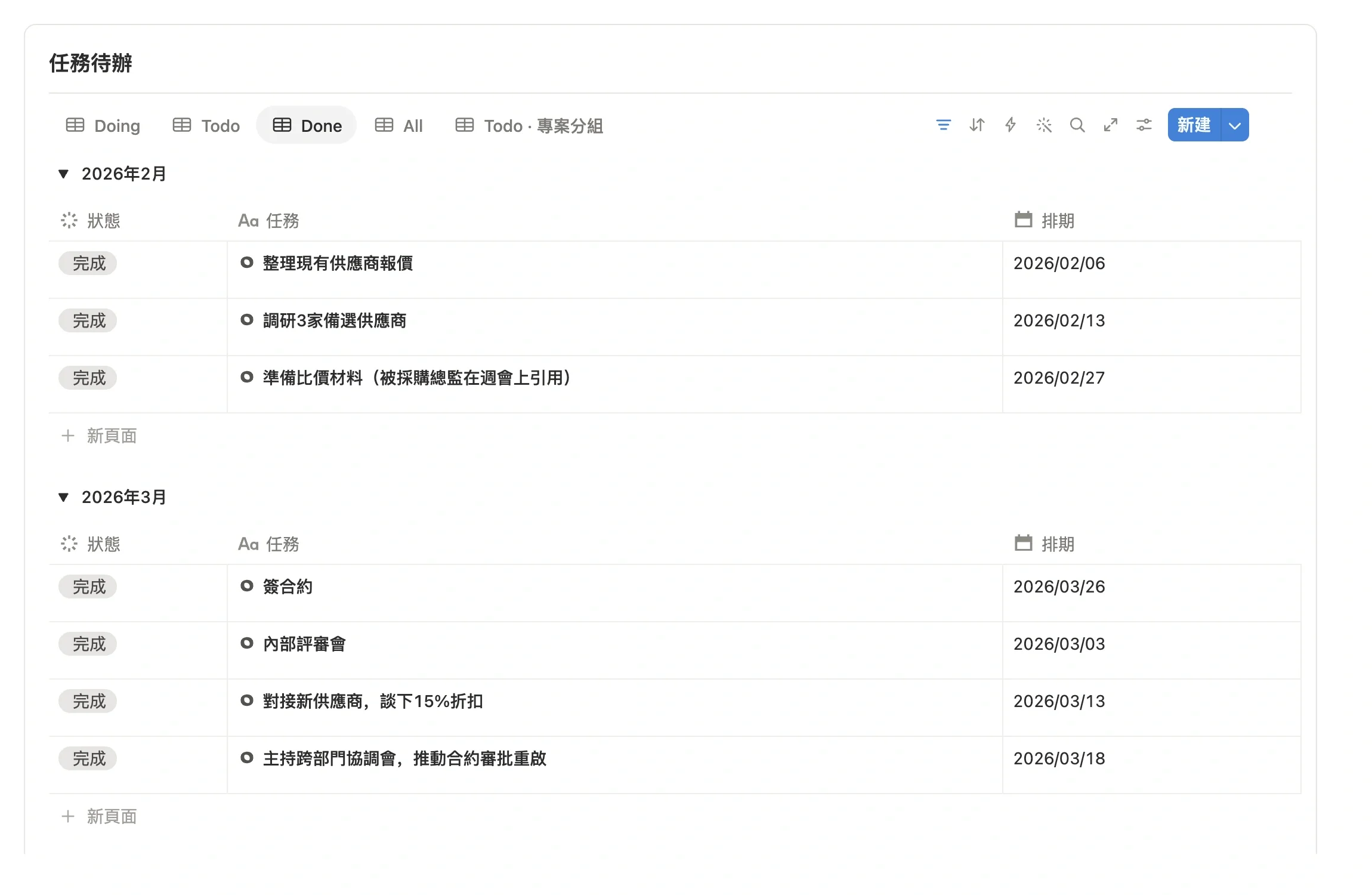Screen dimensions: 1372x895
Task: Switch to the Todo view tab
Action: coord(206,125)
